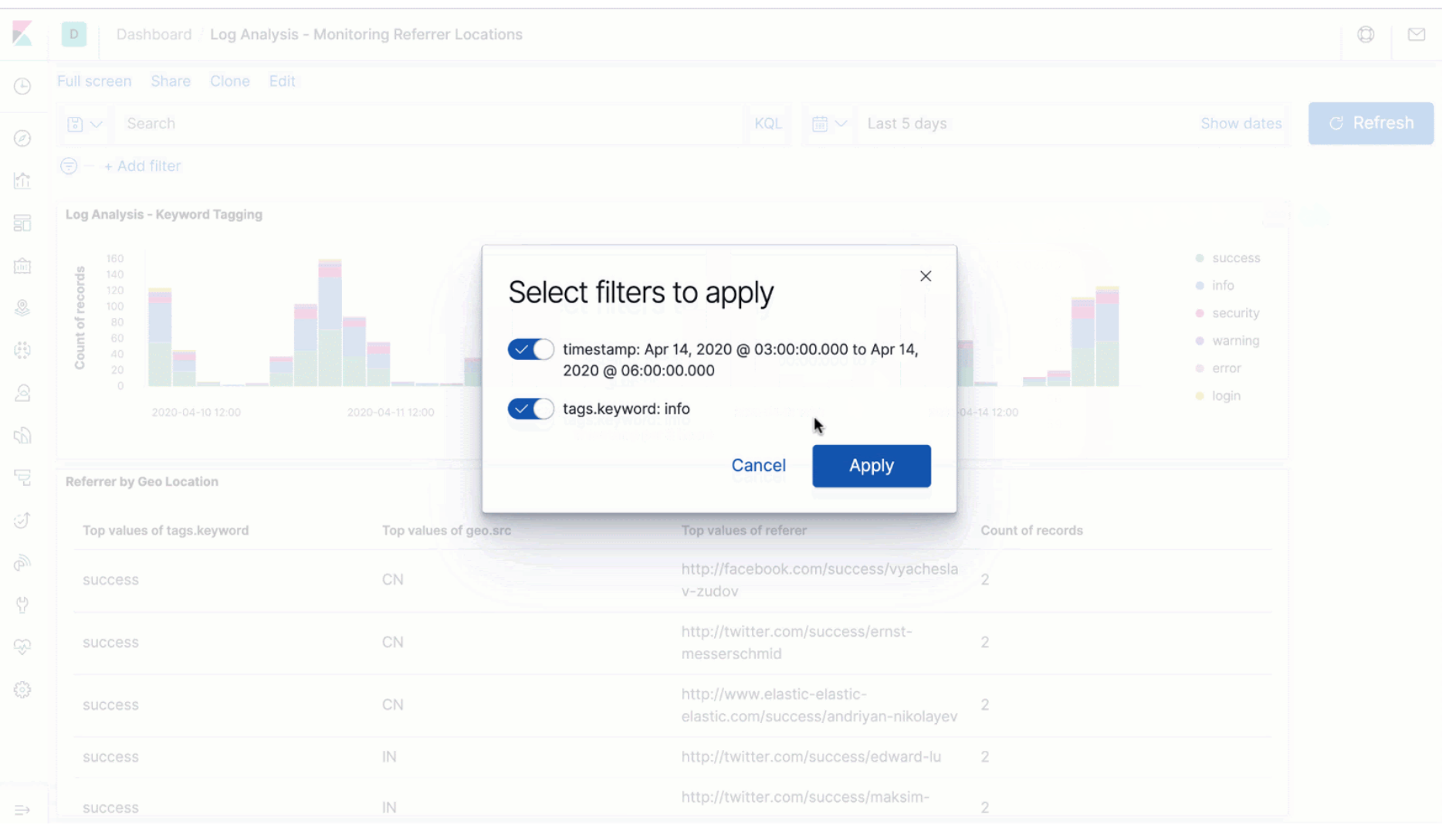The image size is (1456, 825).
Task: Expand the collapse arrow at sidebar bottom
Action: tap(22, 810)
